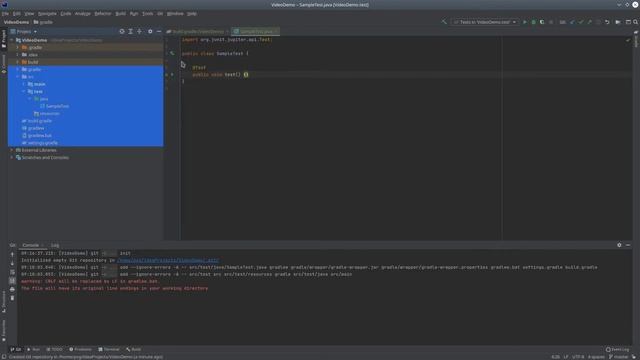Run the selected test configuration
Viewport: 640px width, 360px height.
point(525,22)
